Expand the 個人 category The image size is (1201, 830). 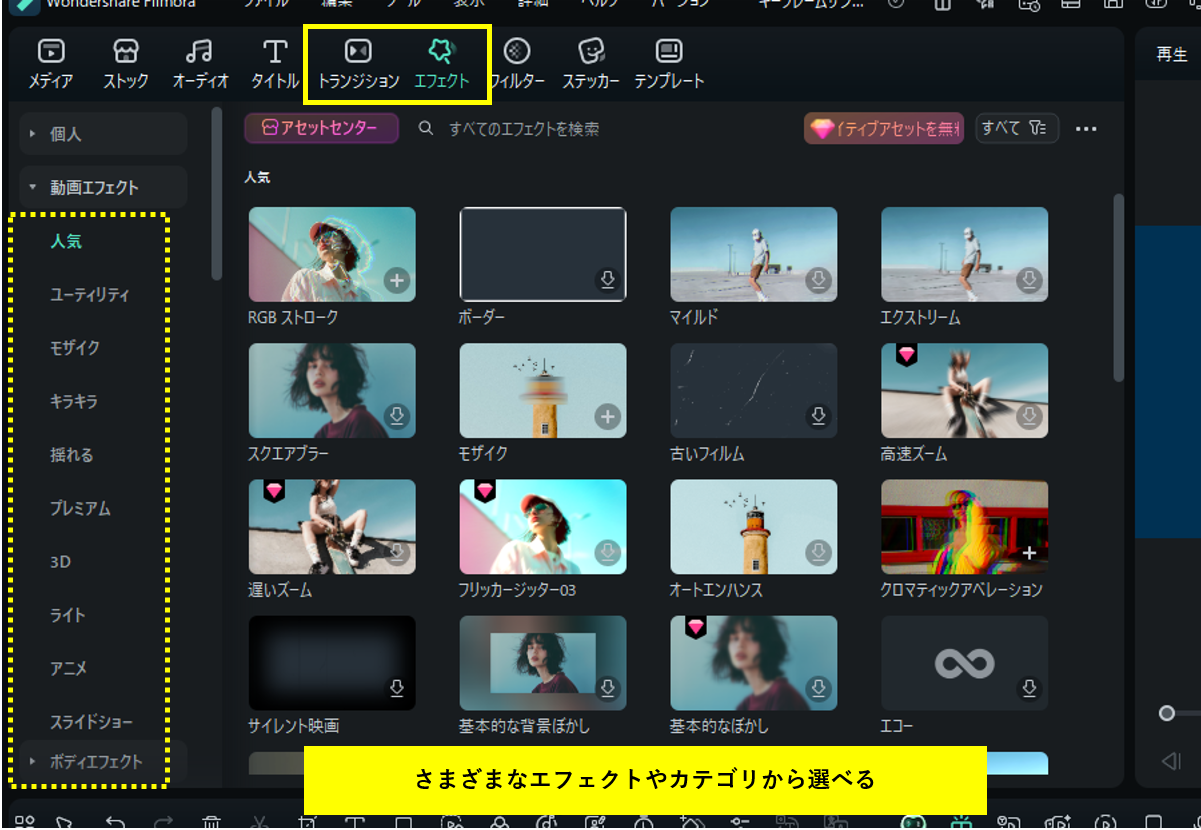tap(102, 133)
